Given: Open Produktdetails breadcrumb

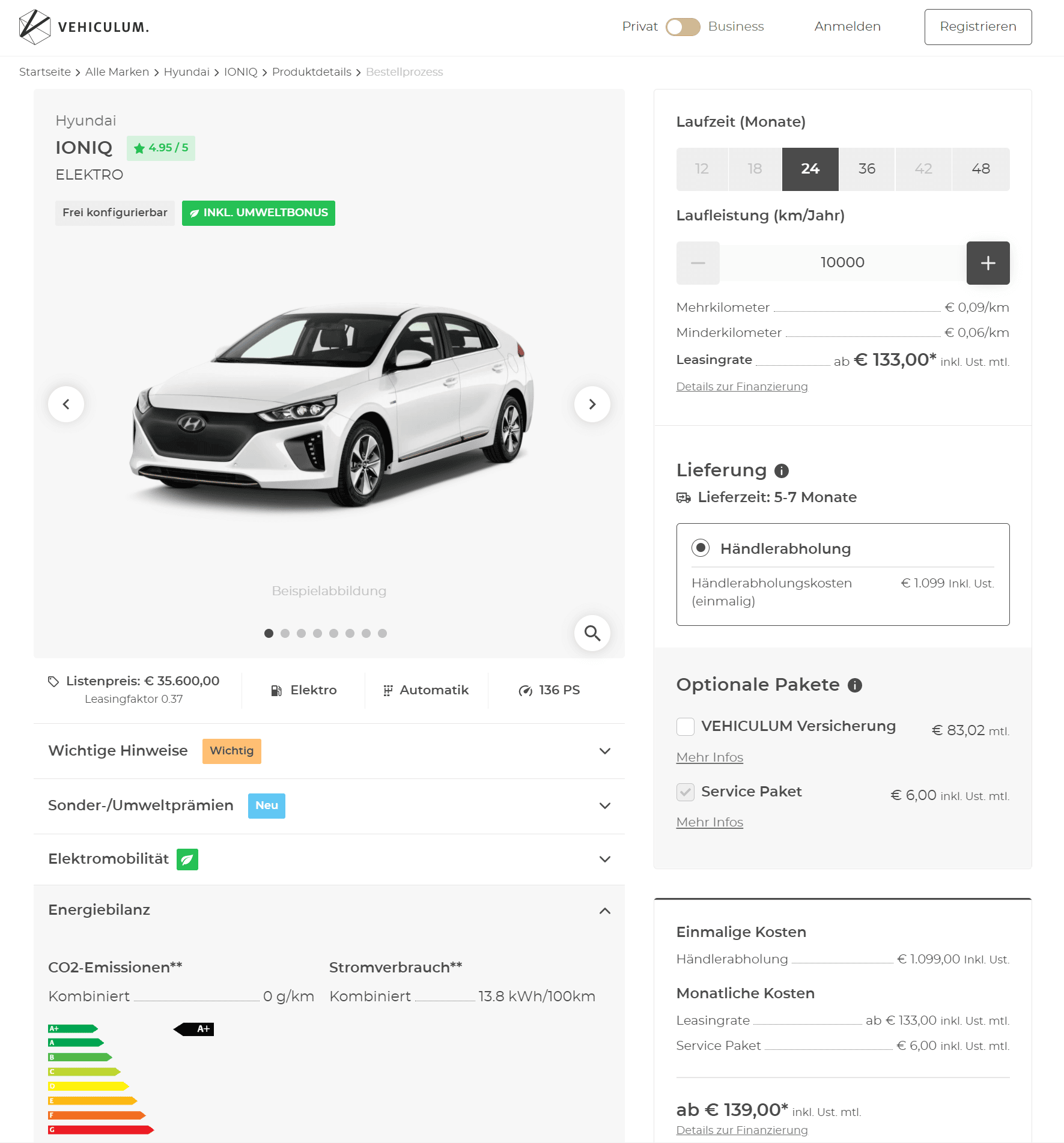Looking at the screenshot, I should tap(312, 72).
